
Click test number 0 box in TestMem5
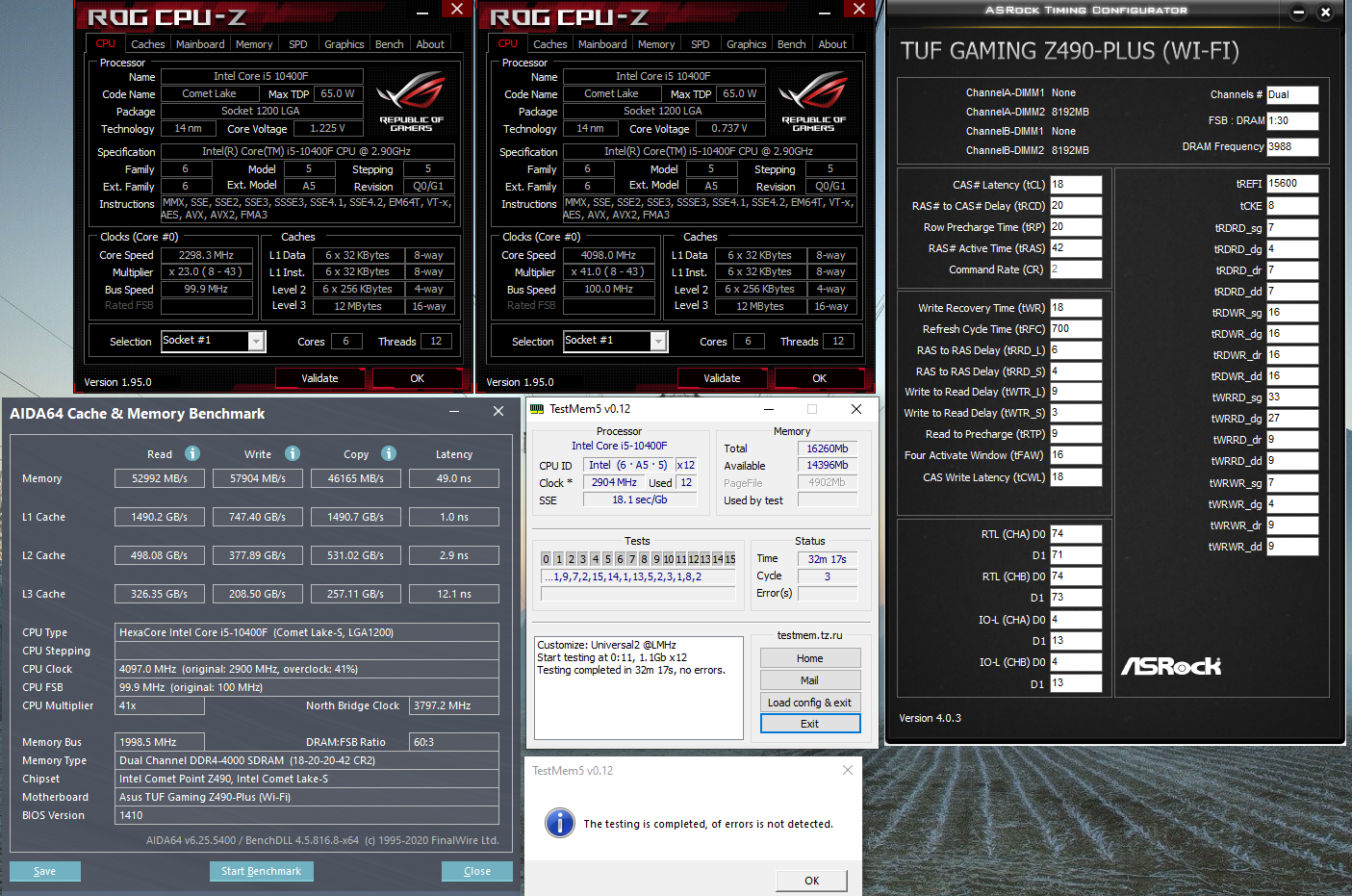point(547,559)
